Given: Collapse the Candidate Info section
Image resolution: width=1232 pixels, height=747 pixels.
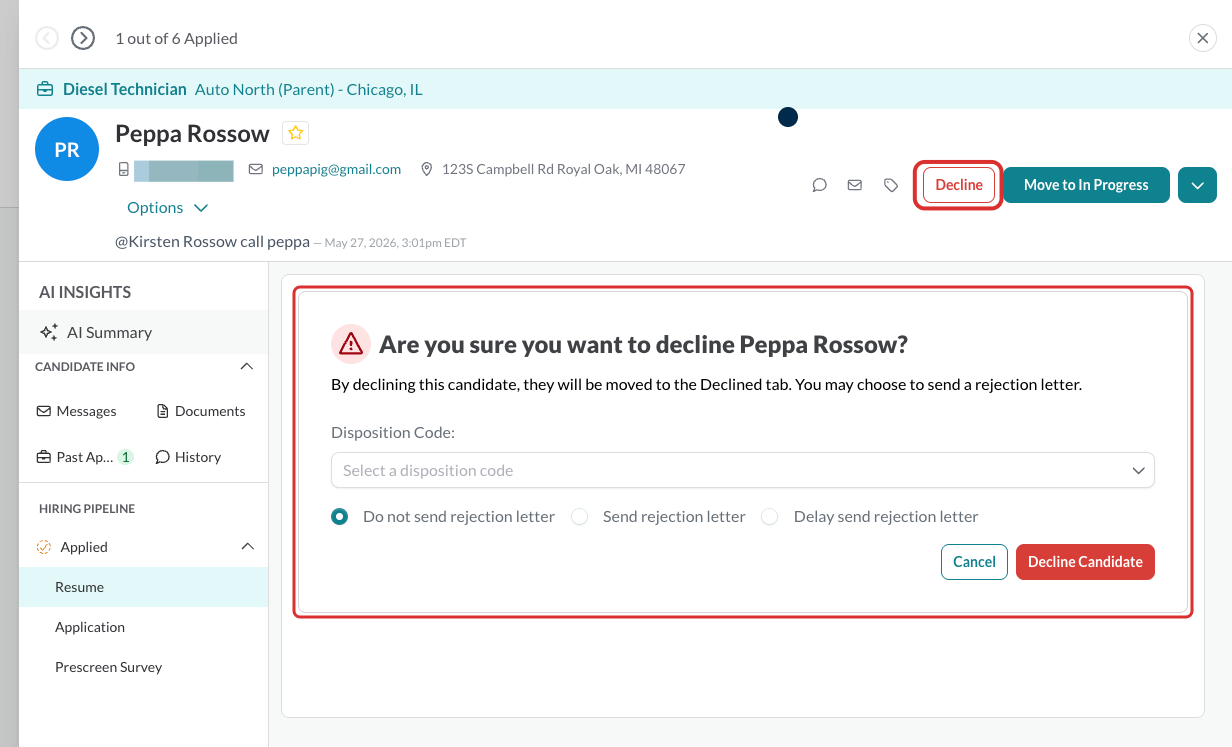Looking at the screenshot, I should (x=247, y=367).
